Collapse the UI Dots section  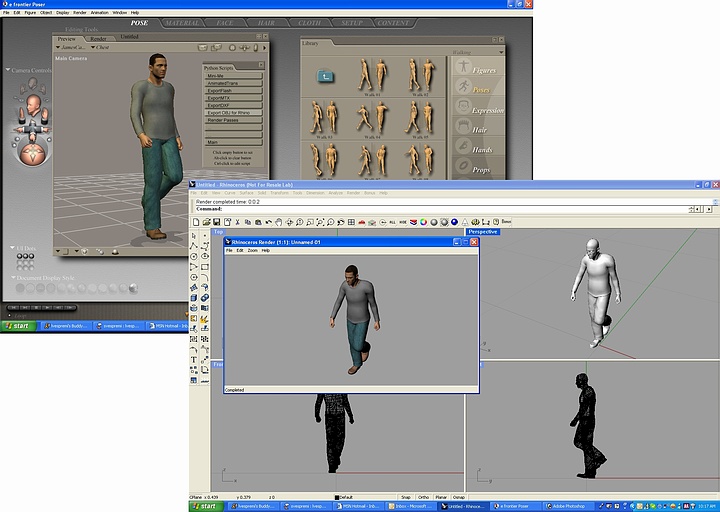tap(12, 248)
